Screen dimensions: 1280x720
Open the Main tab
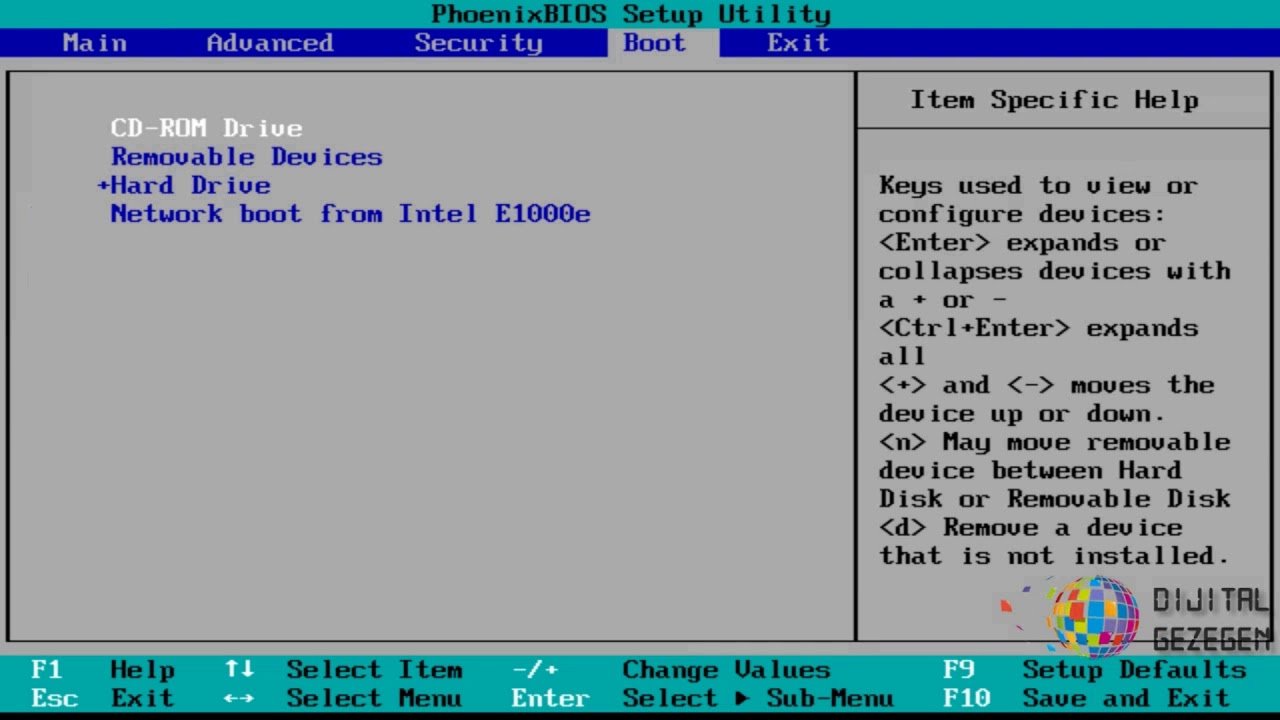pyautogui.click(x=94, y=43)
